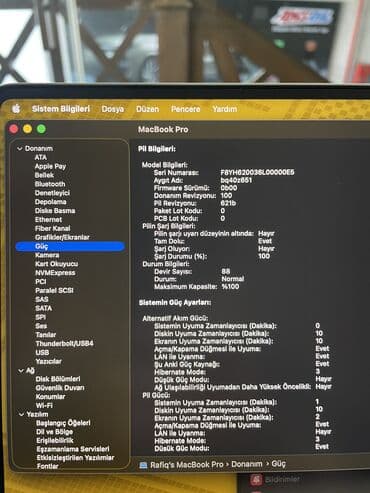The image size is (370, 493).
Task: Select Ethernet in the sidebar
Action: click(x=48, y=219)
